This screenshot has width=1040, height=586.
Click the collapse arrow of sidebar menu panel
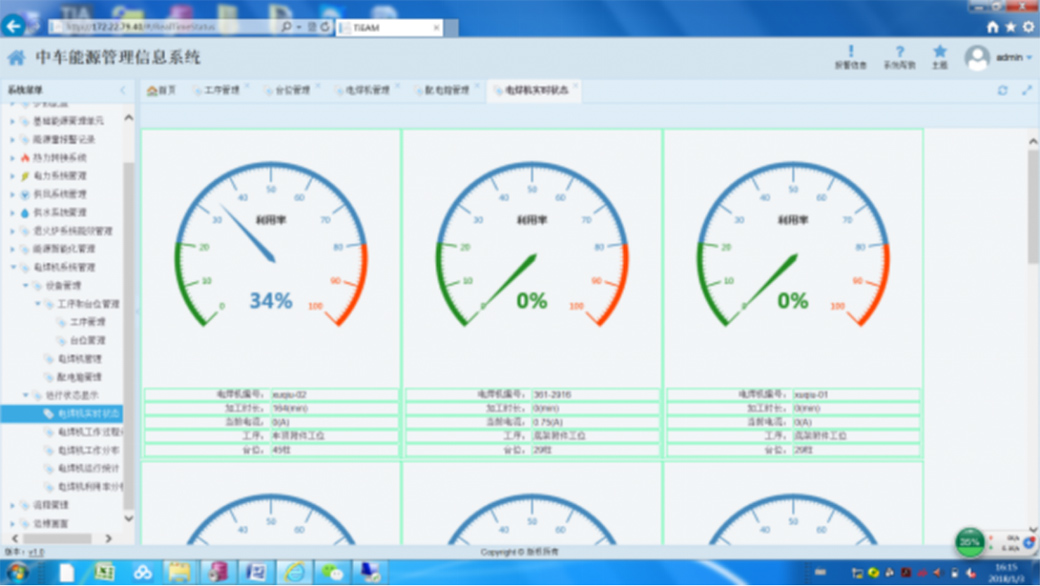pyautogui.click(x=124, y=90)
